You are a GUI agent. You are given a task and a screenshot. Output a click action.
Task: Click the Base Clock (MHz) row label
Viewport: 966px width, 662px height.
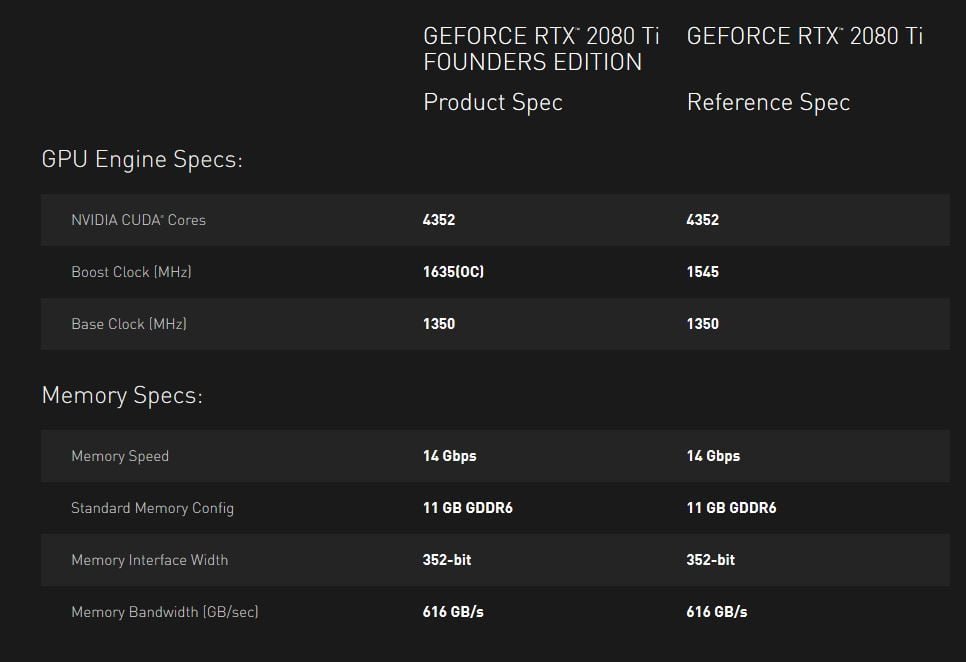[x=129, y=324]
